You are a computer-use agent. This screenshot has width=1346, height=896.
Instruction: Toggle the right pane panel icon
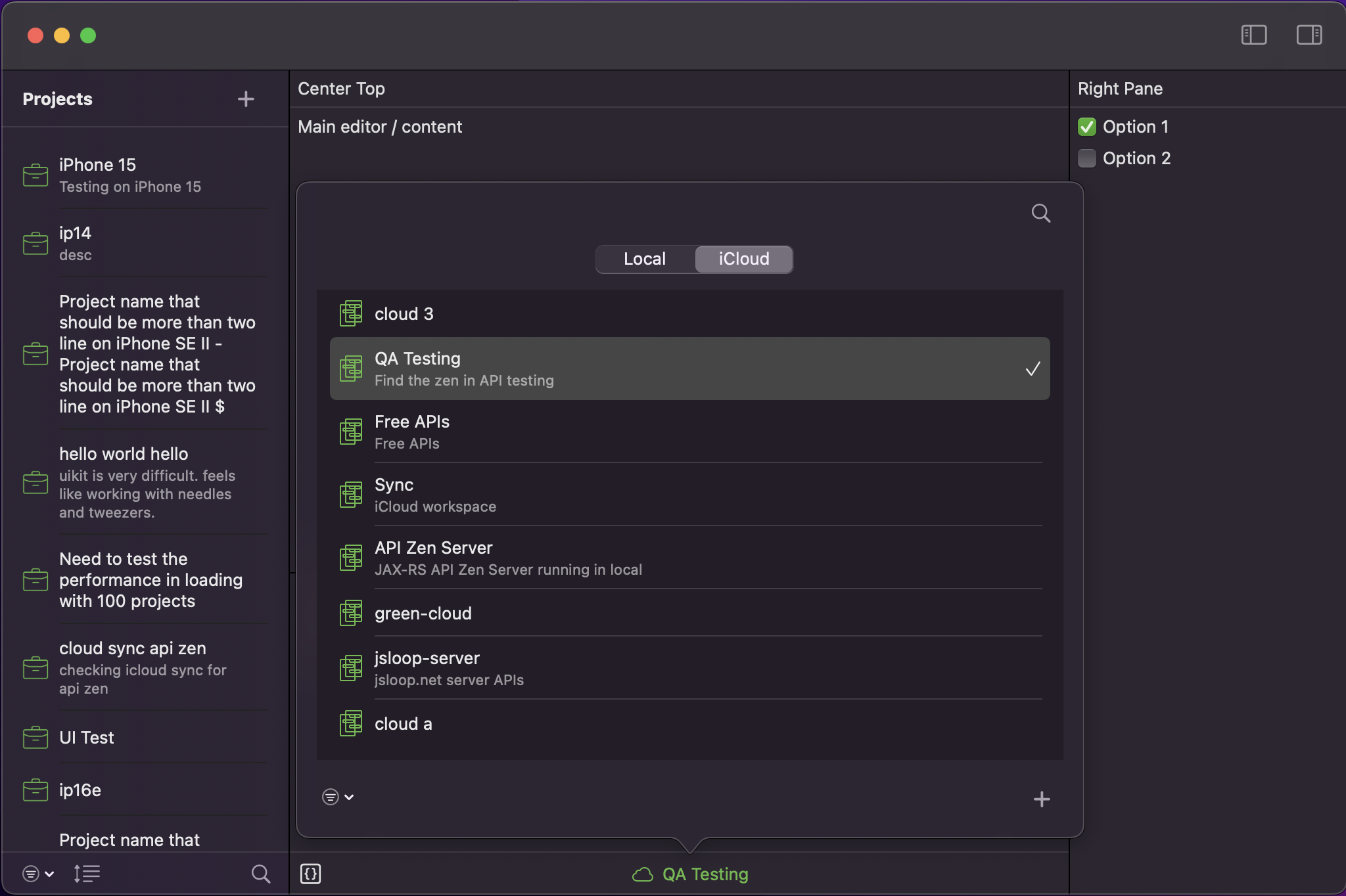(1309, 35)
